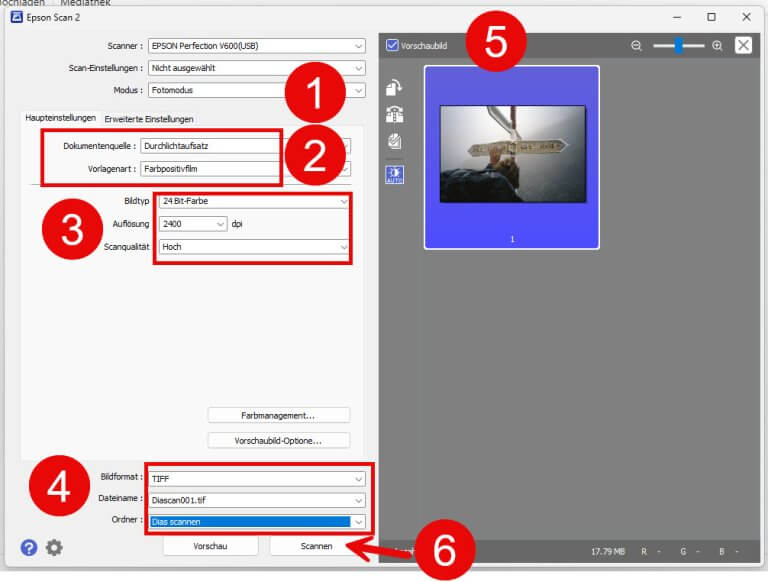The width and height of the screenshot is (768, 582).
Task: Switch to the Erweiterte Einstellungen tab
Action: (x=149, y=119)
